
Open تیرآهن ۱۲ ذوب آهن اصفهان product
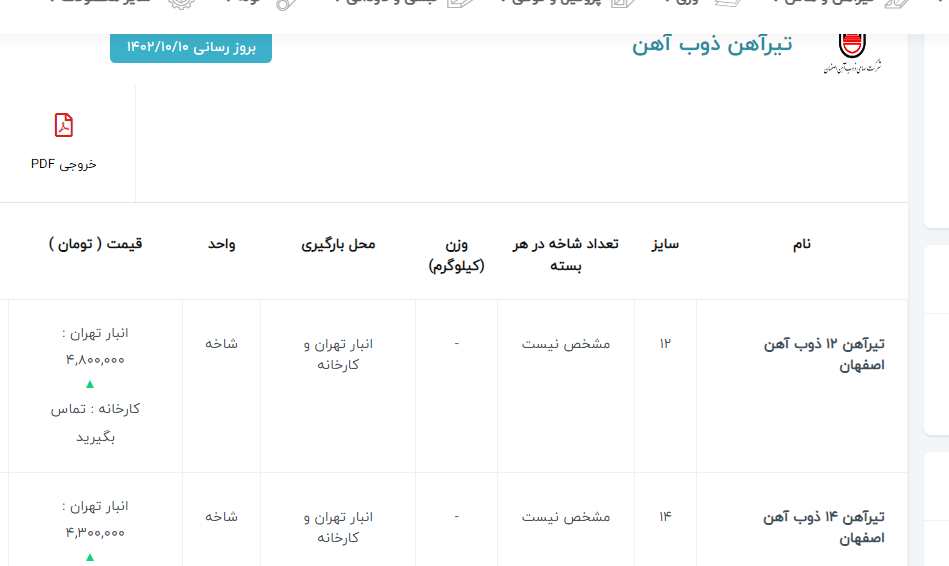[x=824, y=354]
